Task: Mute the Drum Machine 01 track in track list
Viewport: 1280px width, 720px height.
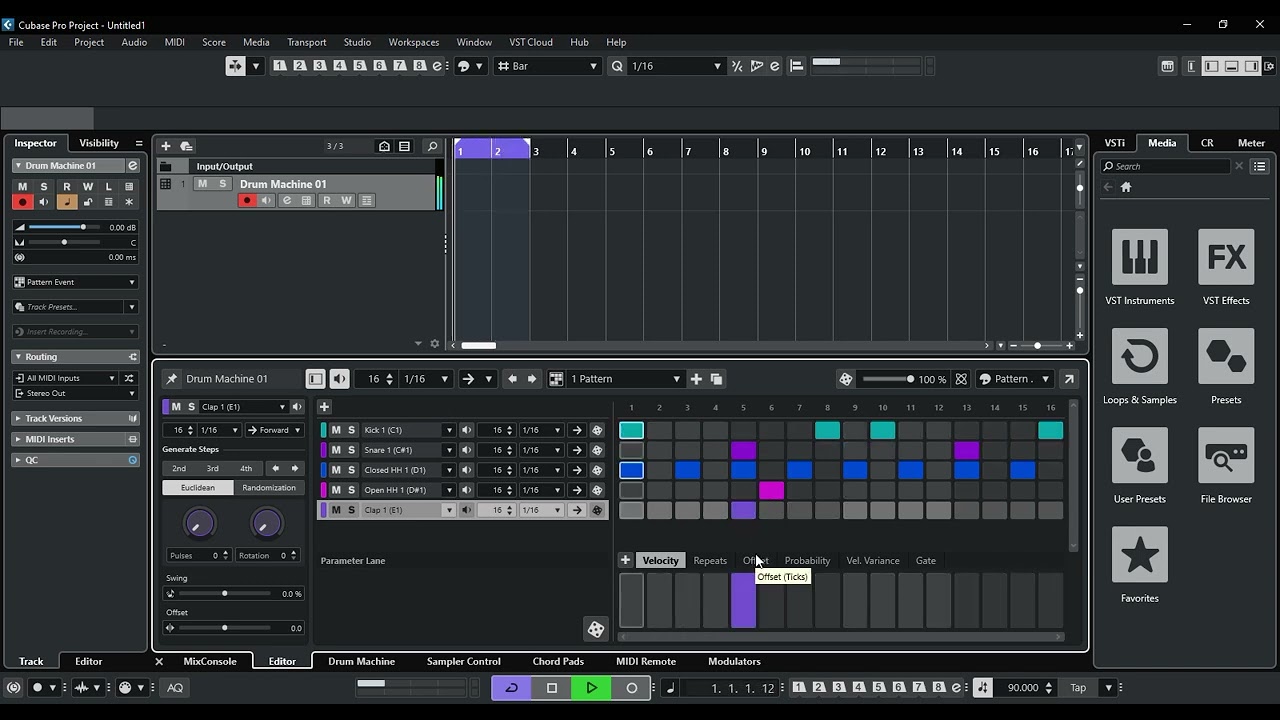Action: click(203, 184)
